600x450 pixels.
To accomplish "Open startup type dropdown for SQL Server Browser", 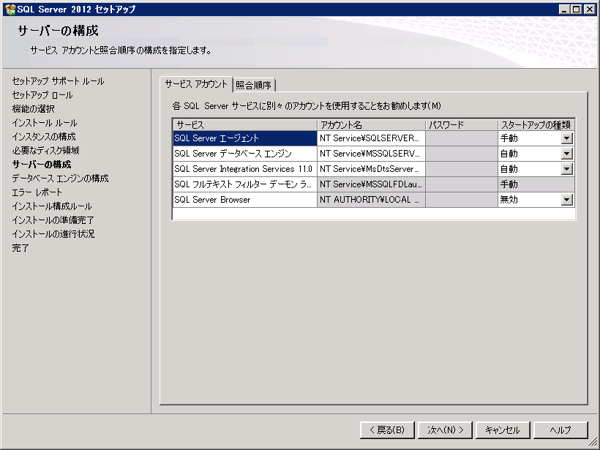I will (x=566, y=199).
